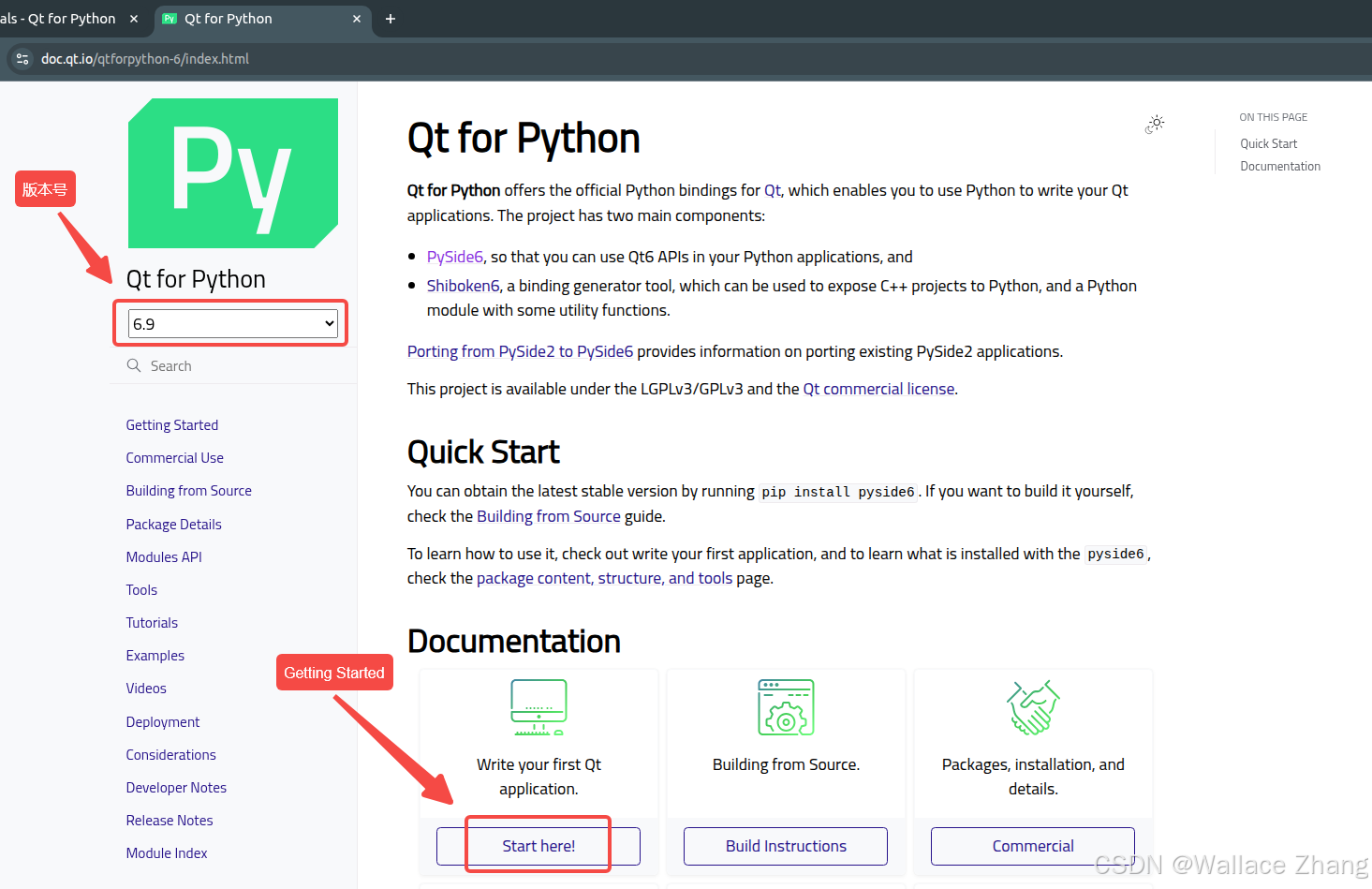Click the Commercial button

pos(1033,846)
